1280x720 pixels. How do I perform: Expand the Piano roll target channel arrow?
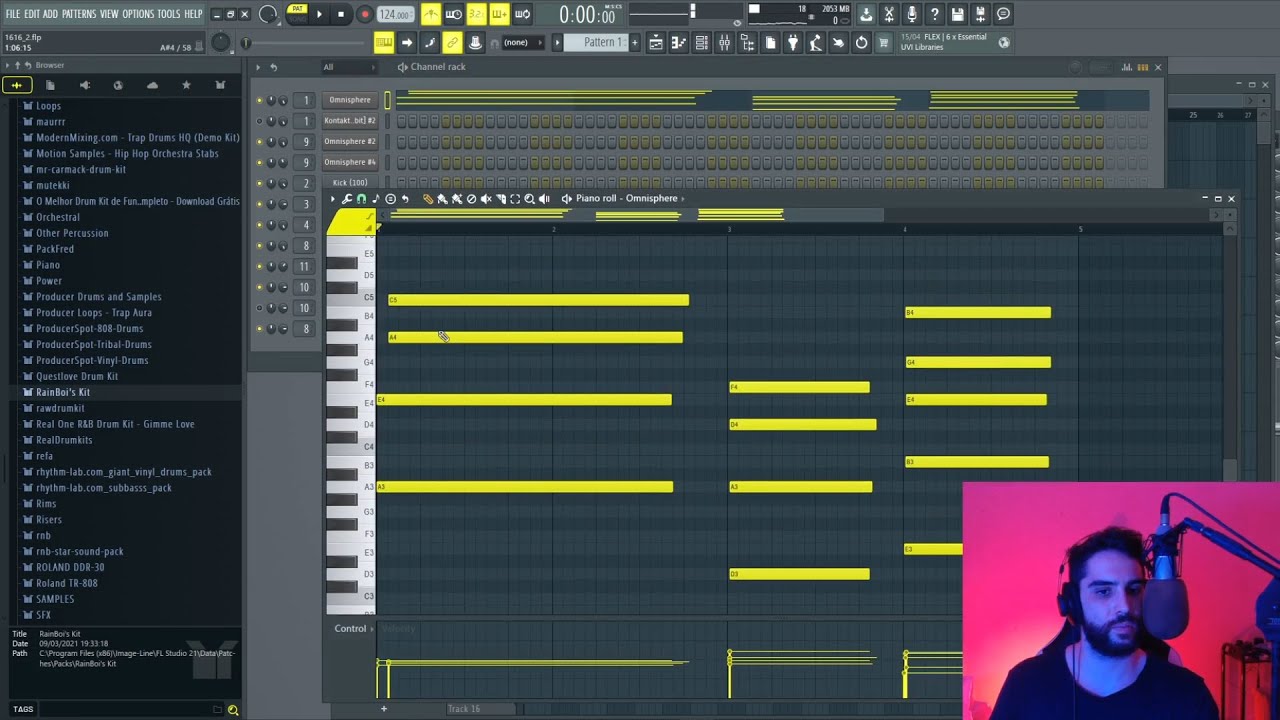click(683, 199)
